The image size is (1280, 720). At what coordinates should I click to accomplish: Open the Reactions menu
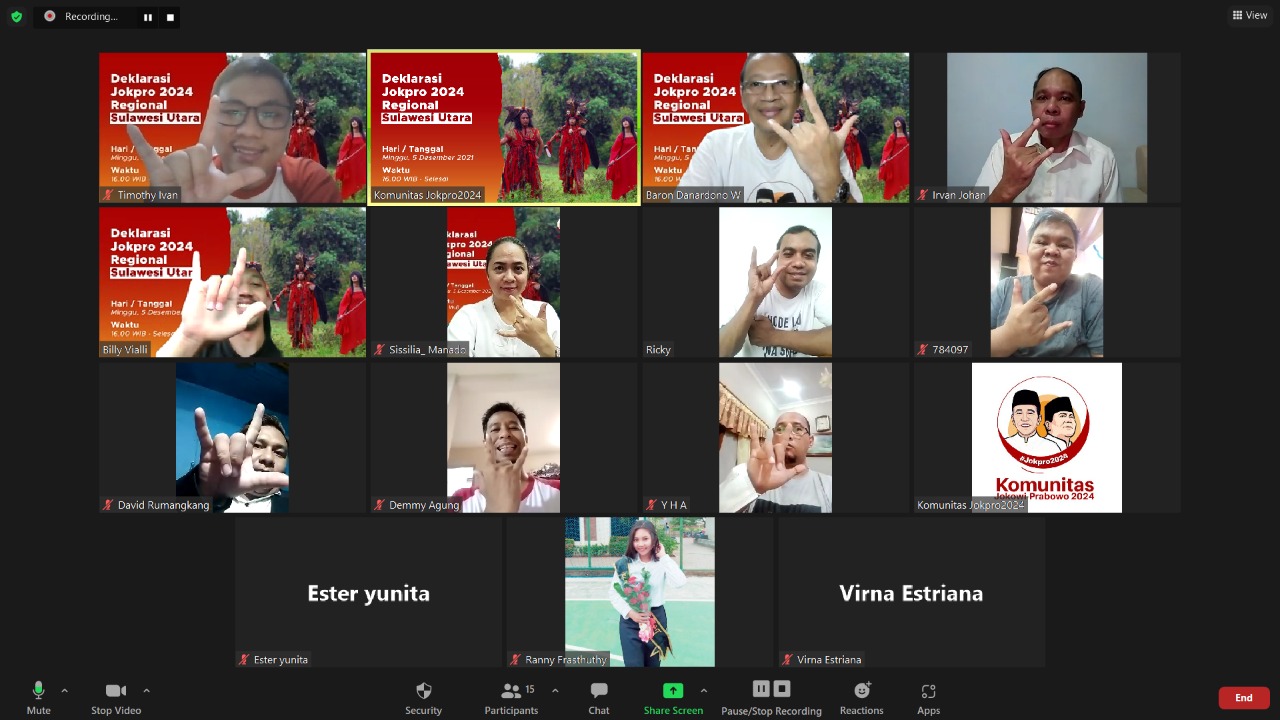click(861, 691)
